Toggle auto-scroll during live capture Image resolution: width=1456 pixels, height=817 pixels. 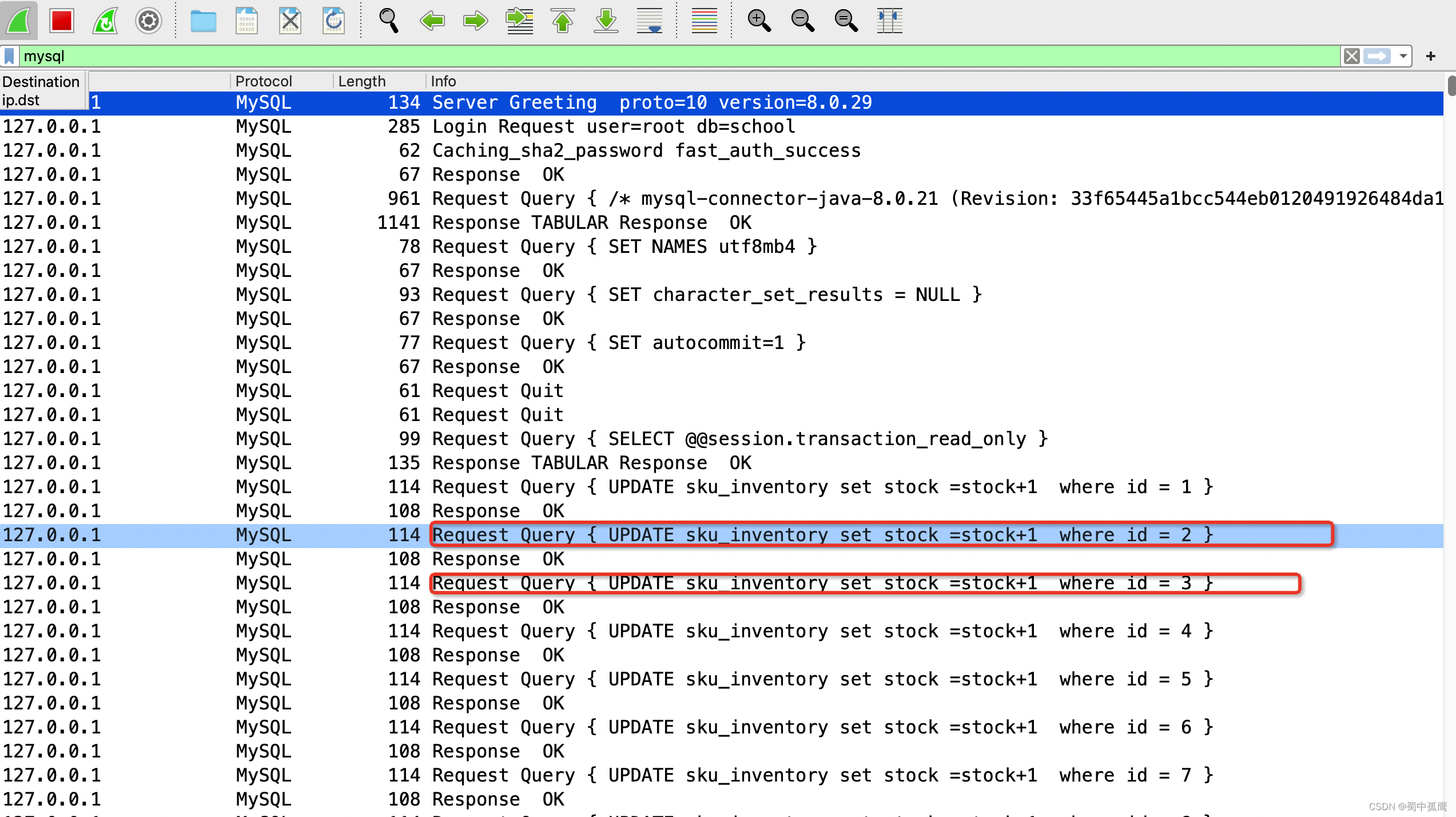pos(650,21)
